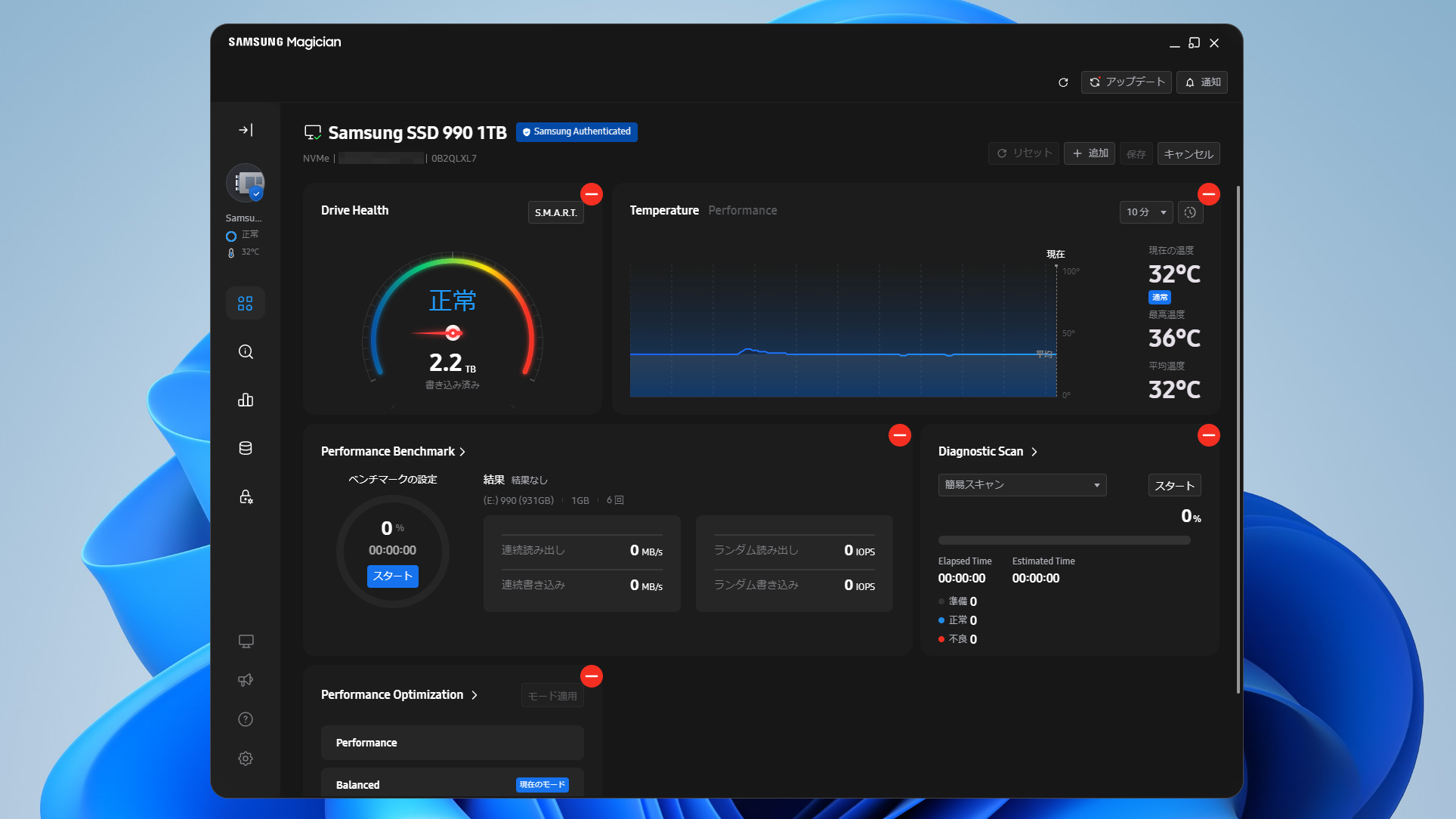This screenshot has height=819, width=1456.
Task: Open the 簡易スキャン scan type dropdown
Action: coord(1022,485)
